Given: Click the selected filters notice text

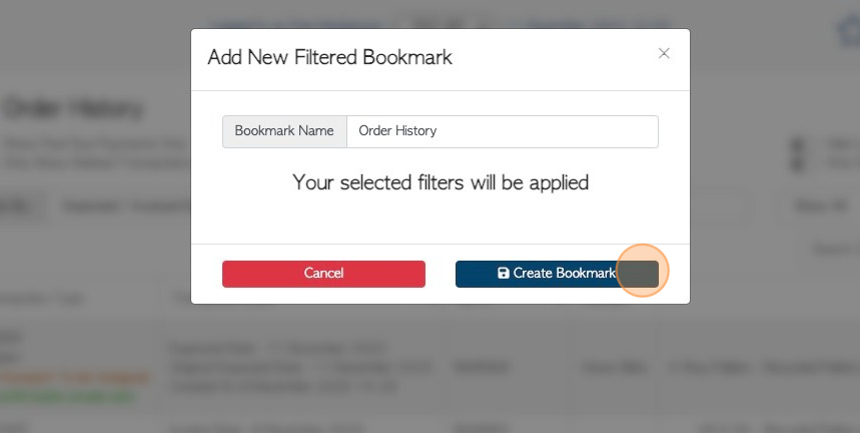Looking at the screenshot, I should pyautogui.click(x=440, y=182).
